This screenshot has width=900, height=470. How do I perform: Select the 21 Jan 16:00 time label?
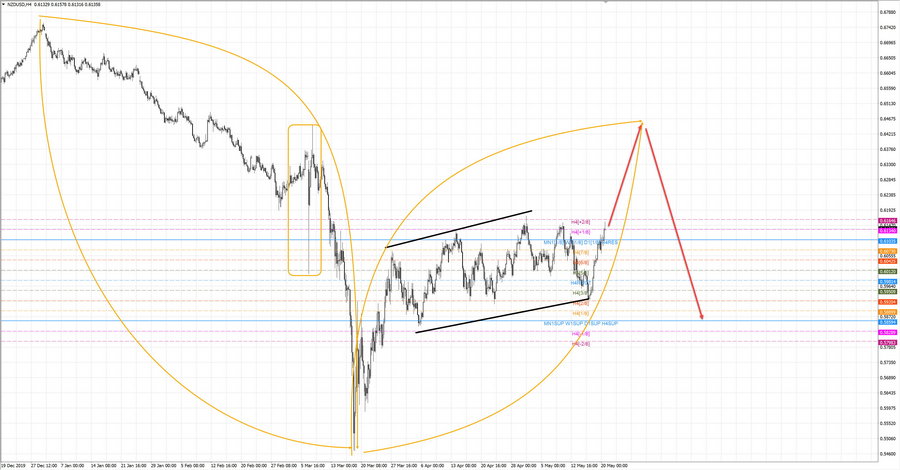click(133, 466)
